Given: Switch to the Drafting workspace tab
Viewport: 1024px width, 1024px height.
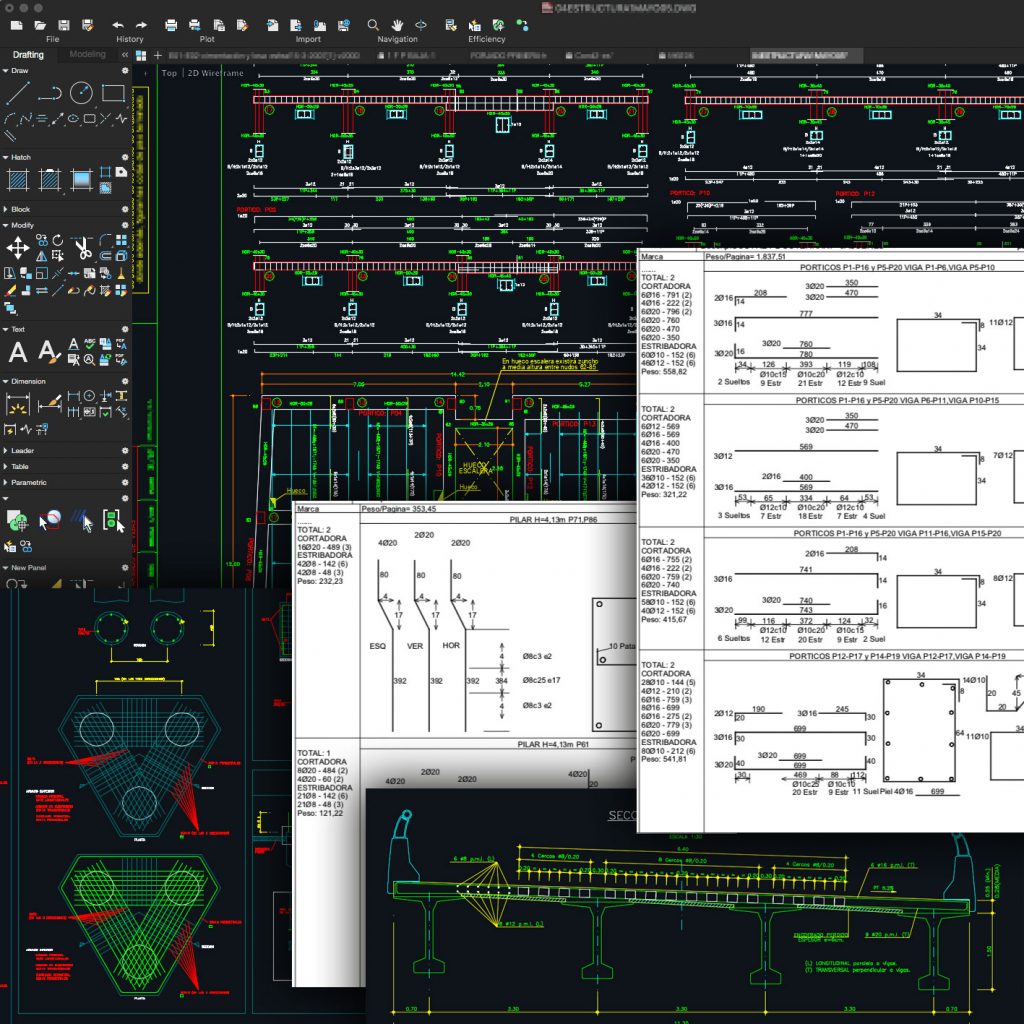Looking at the screenshot, I should [x=28, y=54].
